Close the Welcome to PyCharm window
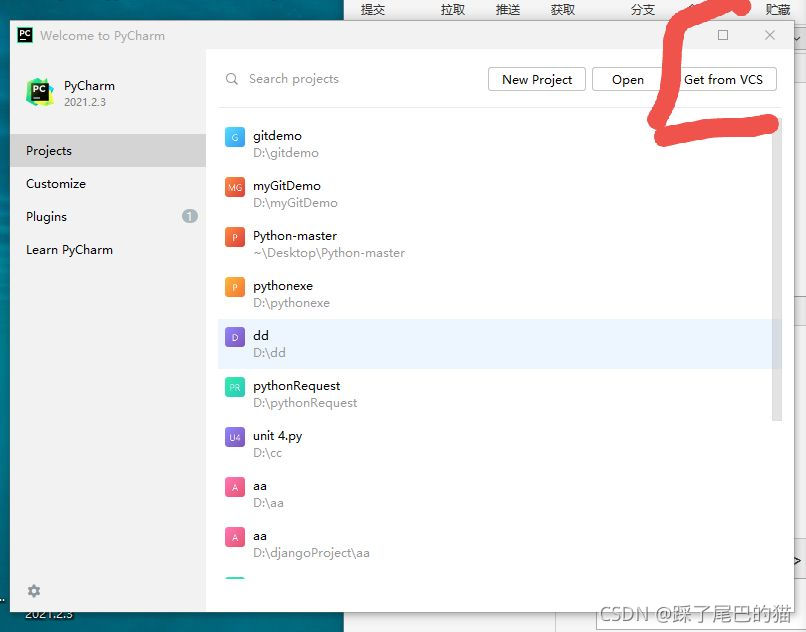The height and width of the screenshot is (632, 806). tap(770, 35)
